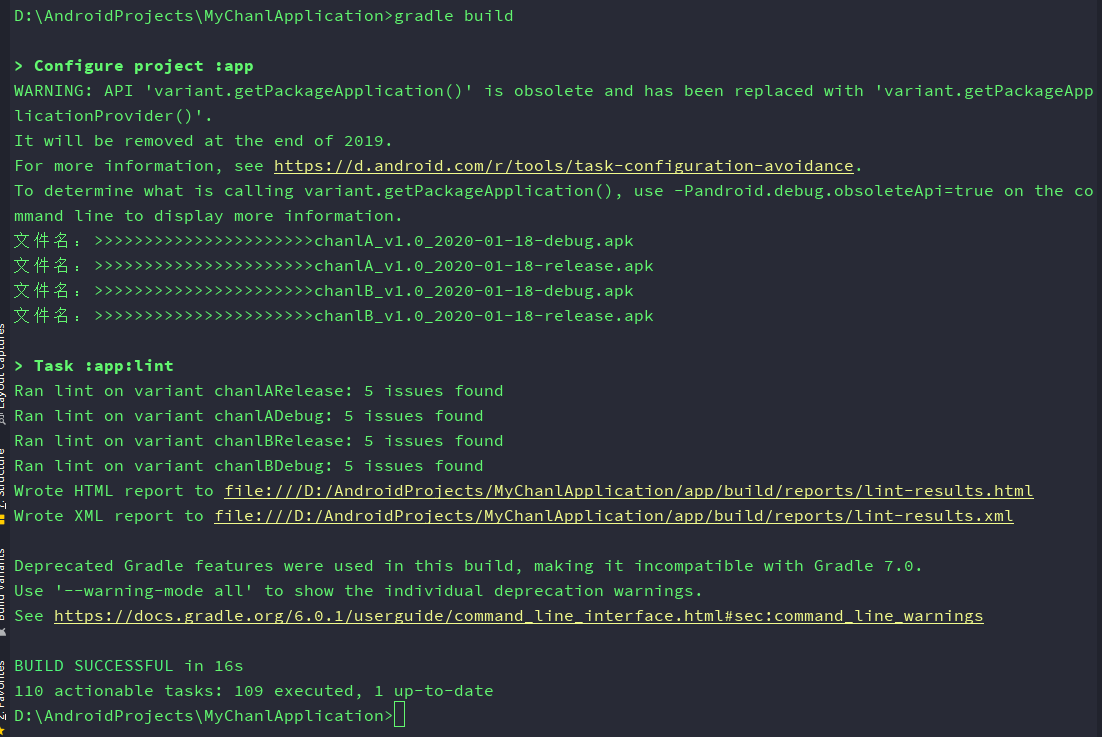Click the 'gradle build' command text
This screenshot has height=737, width=1102.
pyautogui.click(x=453, y=15)
